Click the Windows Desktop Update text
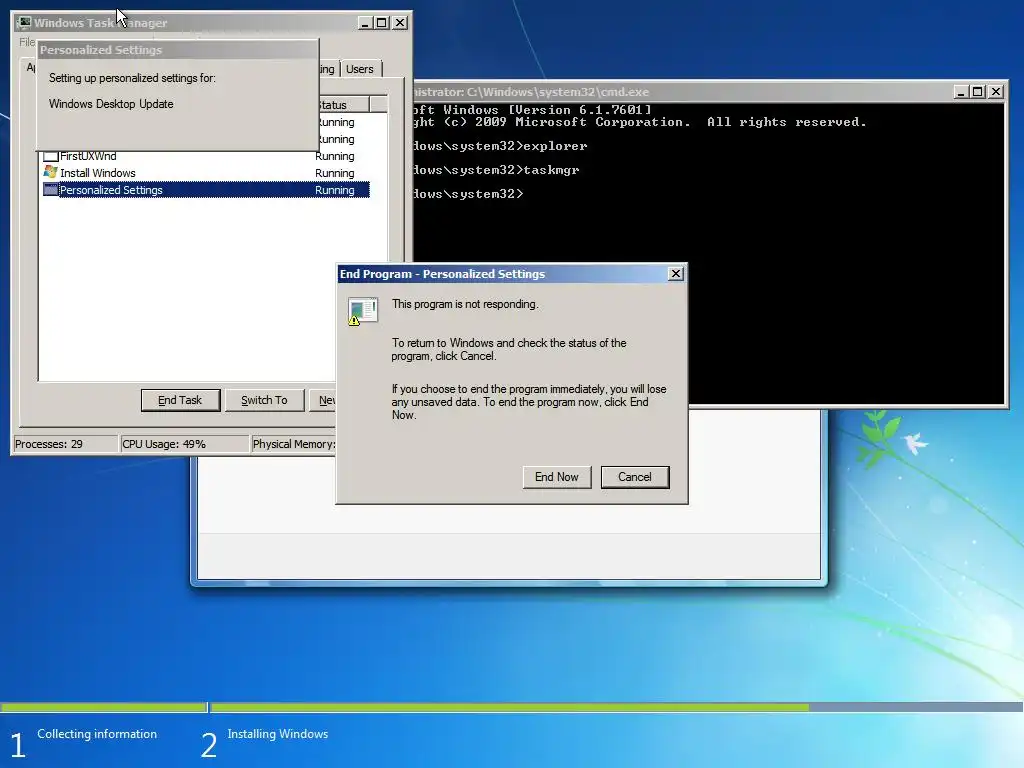Viewport: 1024px width, 768px height. coord(111,104)
